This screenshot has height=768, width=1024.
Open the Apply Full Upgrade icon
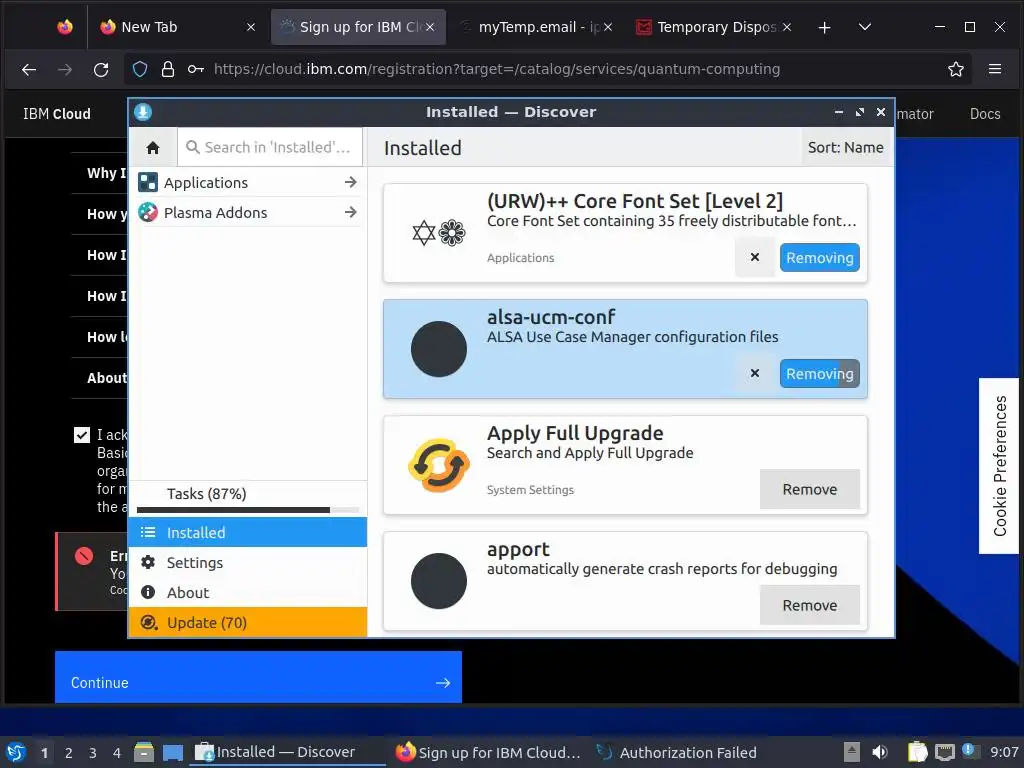coord(439,465)
